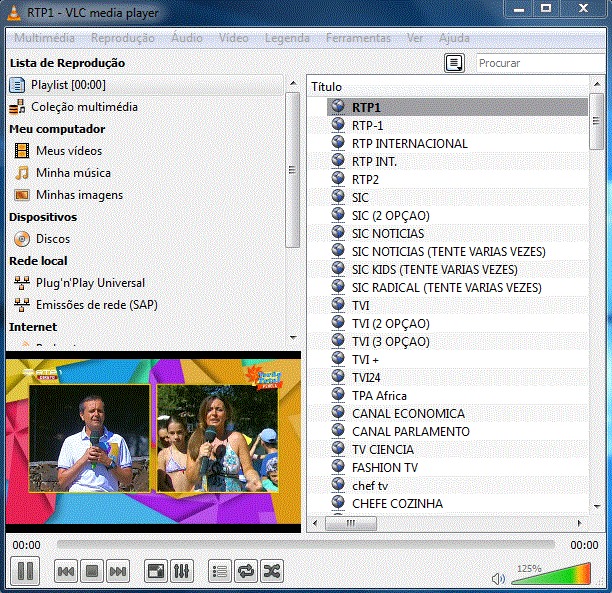Click playlist scroll right arrow
Screen dimensions: 612x593
click(x=579, y=523)
